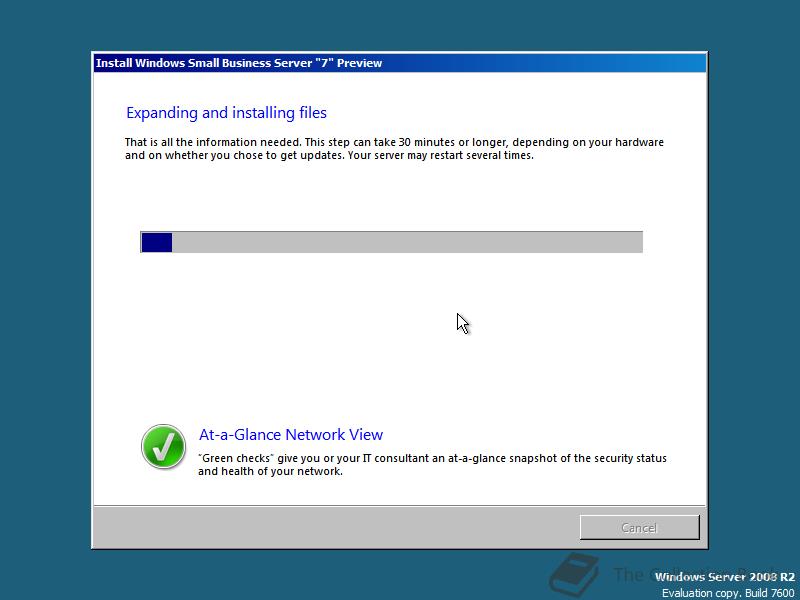Click the green checkmark icon
Image resolution: width=800 pixels, height=600 pixels.
point(163,446)
